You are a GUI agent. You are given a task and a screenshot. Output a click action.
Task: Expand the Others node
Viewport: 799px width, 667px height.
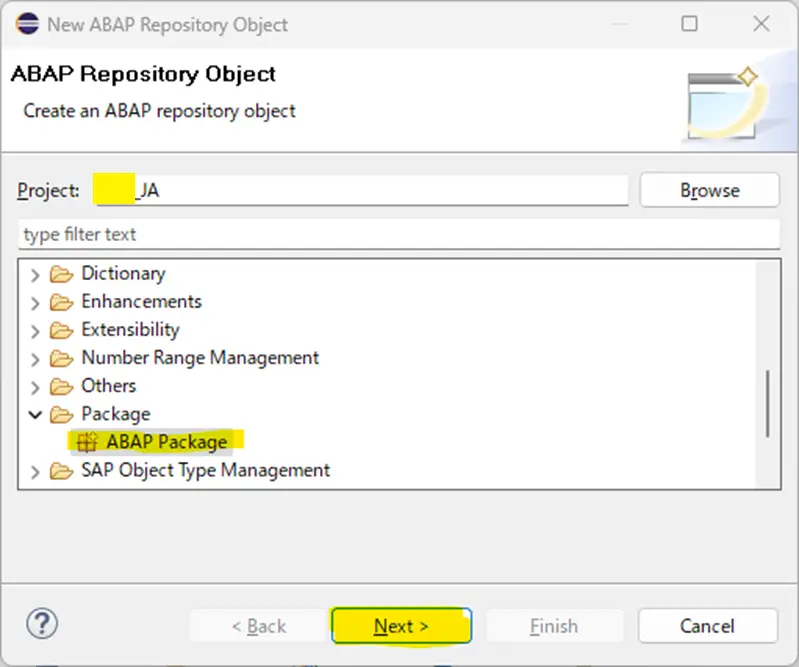click(x=35, y=387)
